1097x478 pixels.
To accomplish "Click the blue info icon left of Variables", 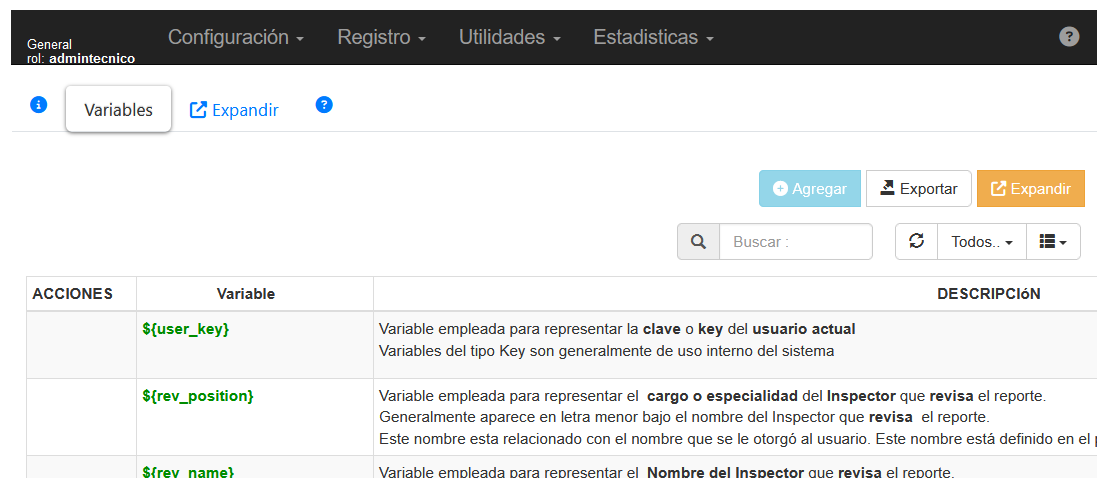I will tap(39, 105).
